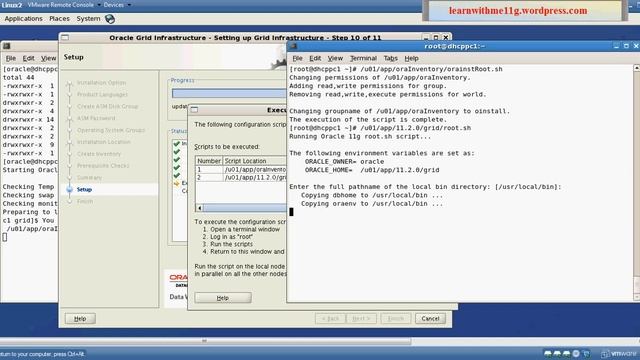Screen dimensions: 640x360
Task: Select the Prerequisite Checks step
Action: coord(103,166)
